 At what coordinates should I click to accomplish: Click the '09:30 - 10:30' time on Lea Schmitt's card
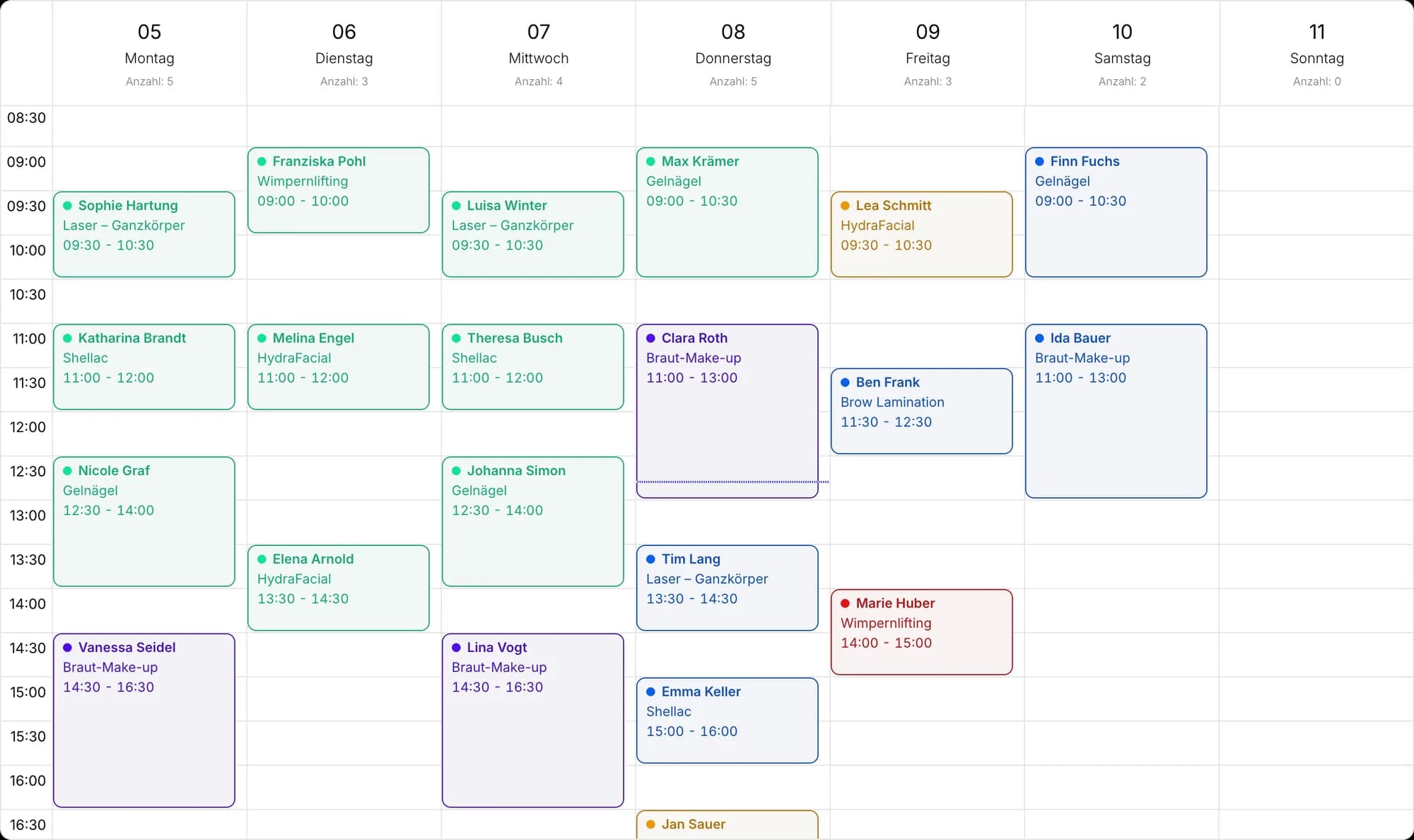(x=886, y=245)
